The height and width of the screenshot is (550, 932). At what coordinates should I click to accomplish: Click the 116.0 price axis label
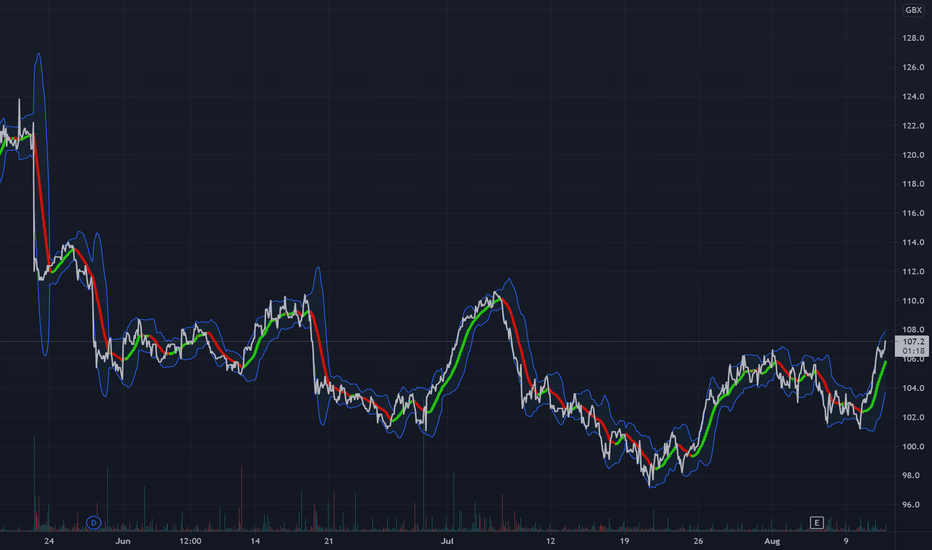click(913, 213)
